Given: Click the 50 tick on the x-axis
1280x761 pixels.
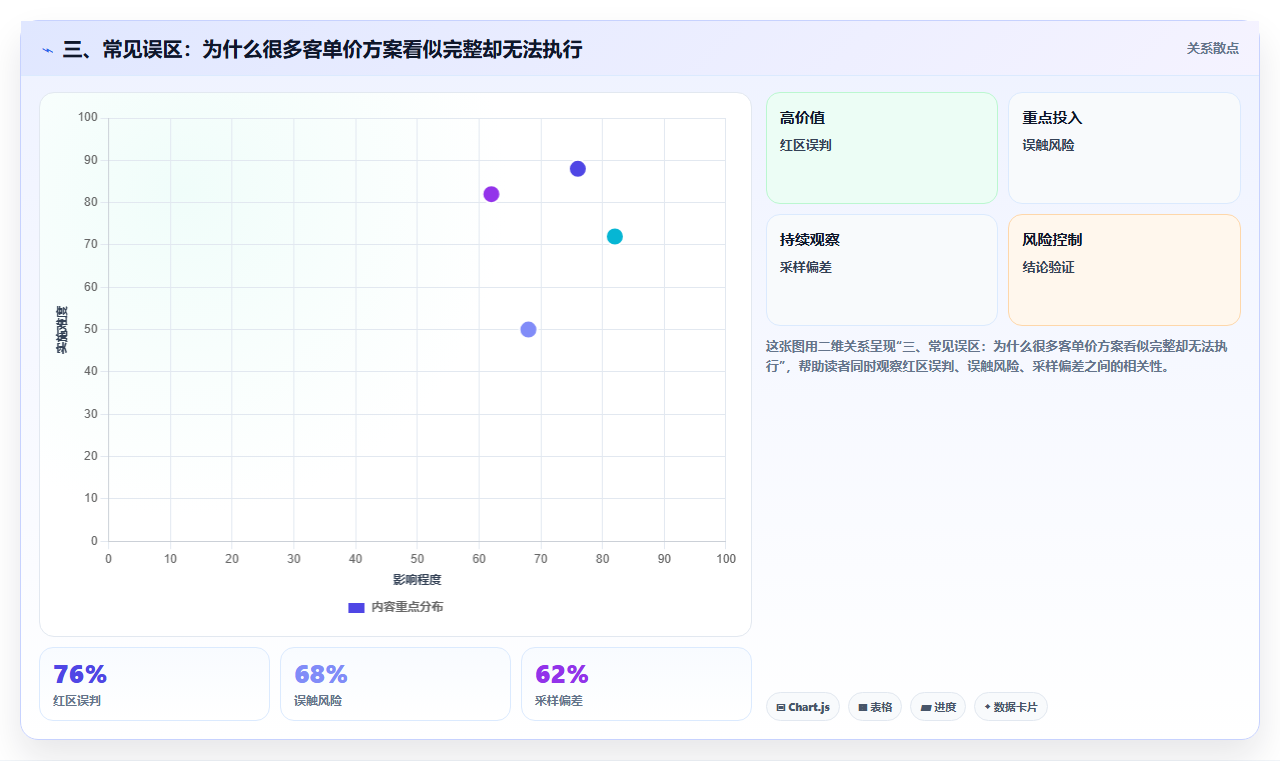Looking at the screenshot, I should point(417,558).
